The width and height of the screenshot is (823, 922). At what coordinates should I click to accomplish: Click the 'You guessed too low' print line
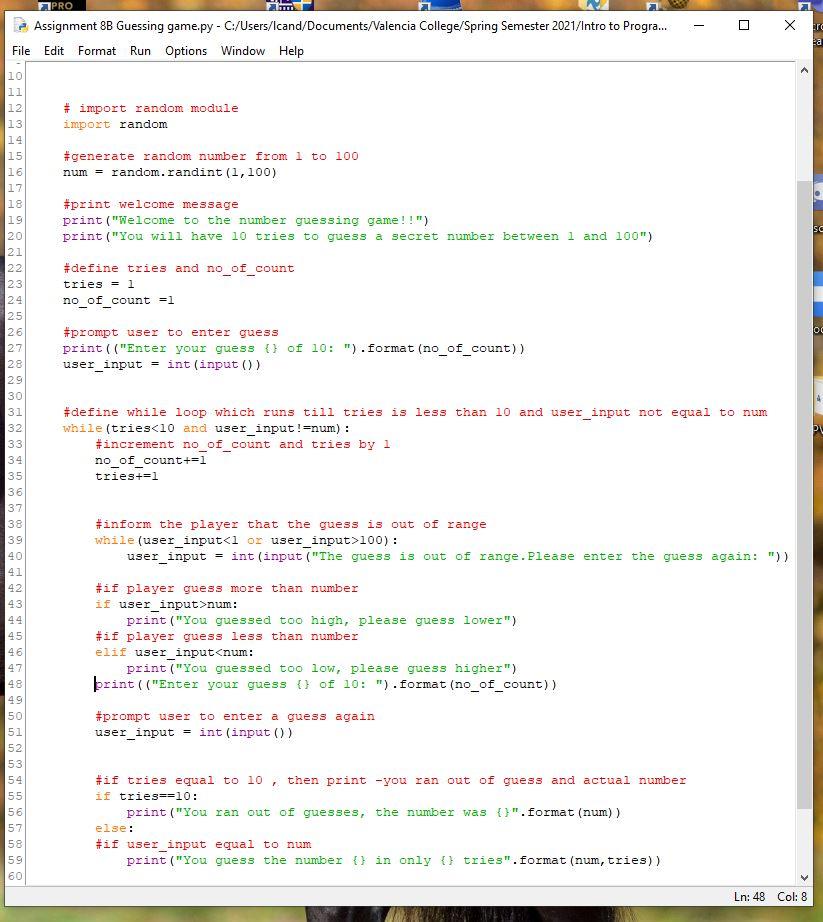[x=322, y=668]
